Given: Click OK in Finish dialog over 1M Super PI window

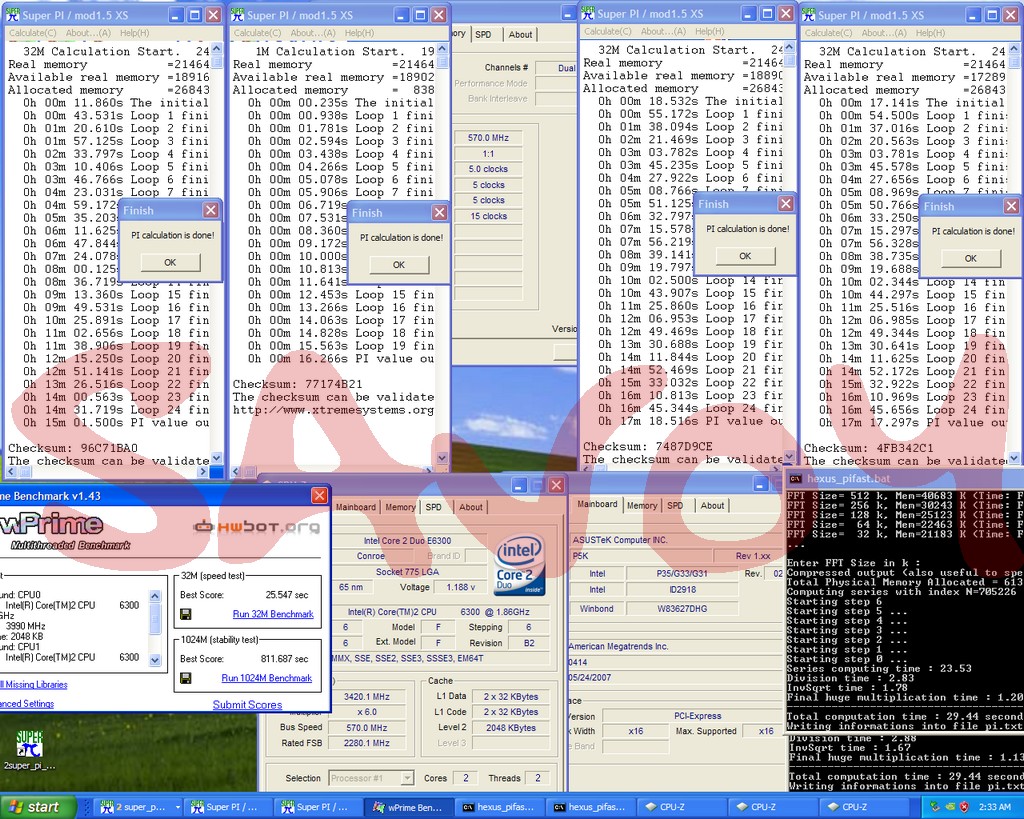Looking at the screenshot, I should pos(399,265).
